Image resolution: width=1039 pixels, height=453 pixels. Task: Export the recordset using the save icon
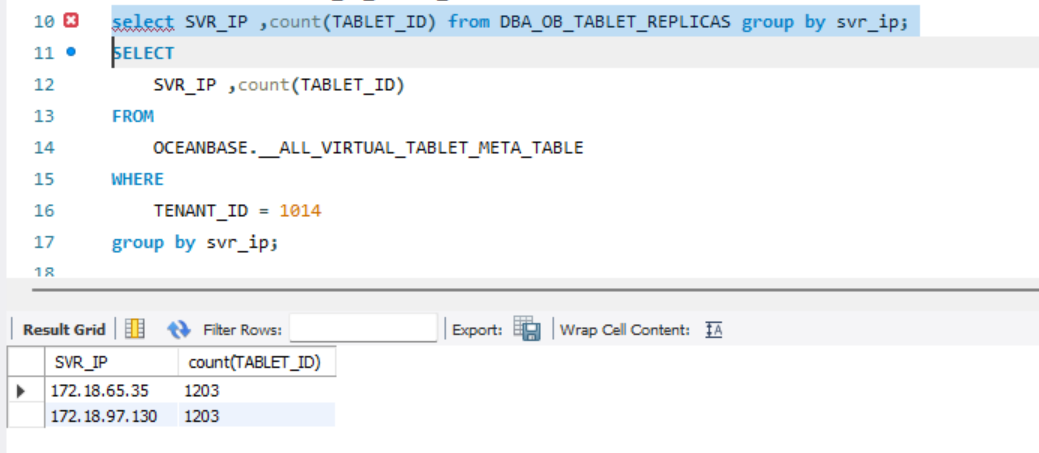point(526,329)
